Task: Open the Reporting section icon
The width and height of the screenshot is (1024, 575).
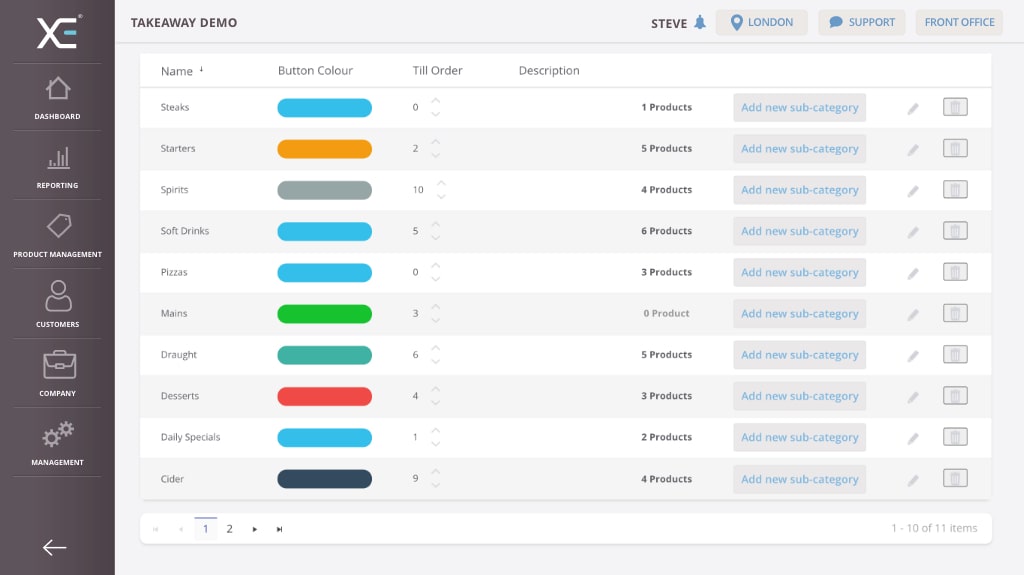Action: tap(57, 166)
